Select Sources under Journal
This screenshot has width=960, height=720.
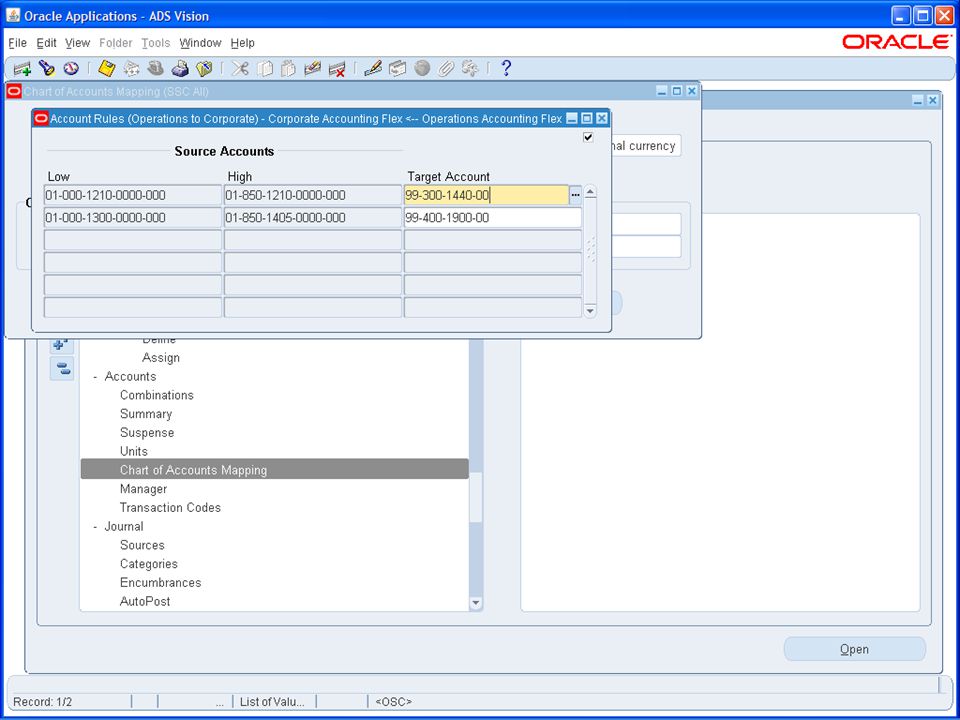(x=142, y=545)
